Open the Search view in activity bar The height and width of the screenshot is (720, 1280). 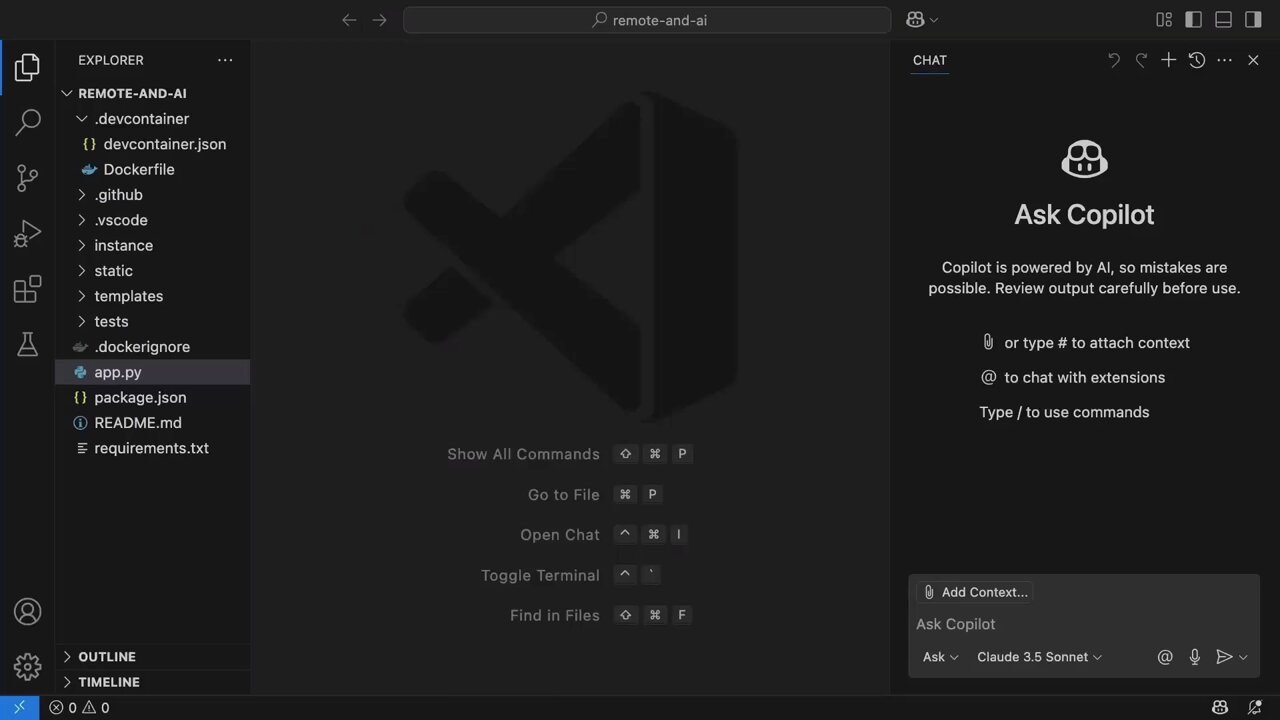[x=27, y=122]
